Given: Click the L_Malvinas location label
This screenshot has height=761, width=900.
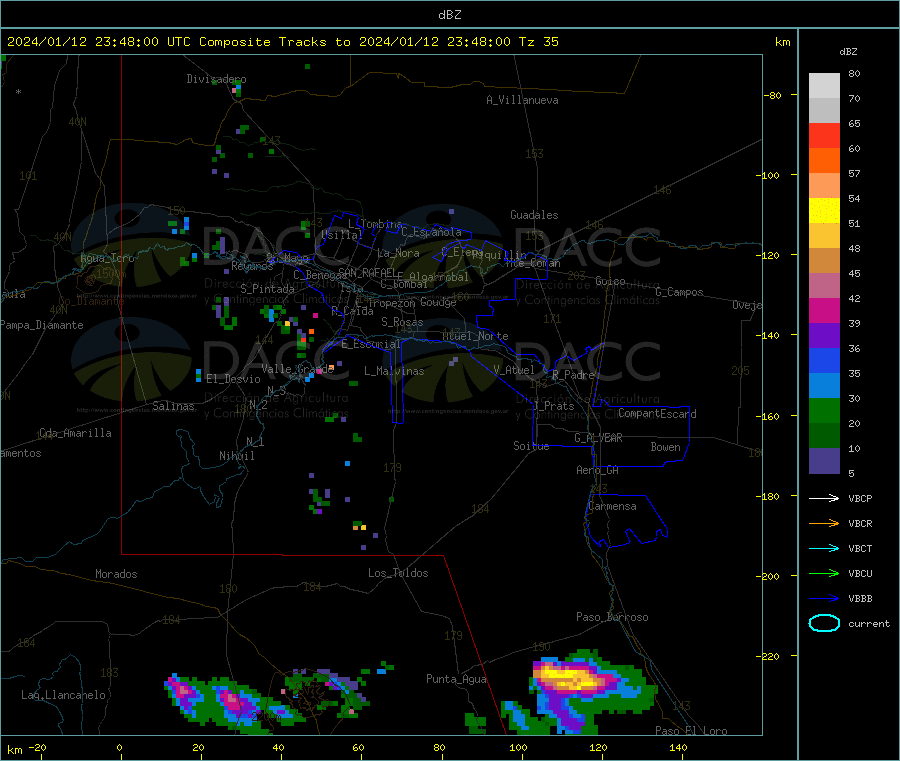Looking at the screenshot, I should click(x=394, y=371).
